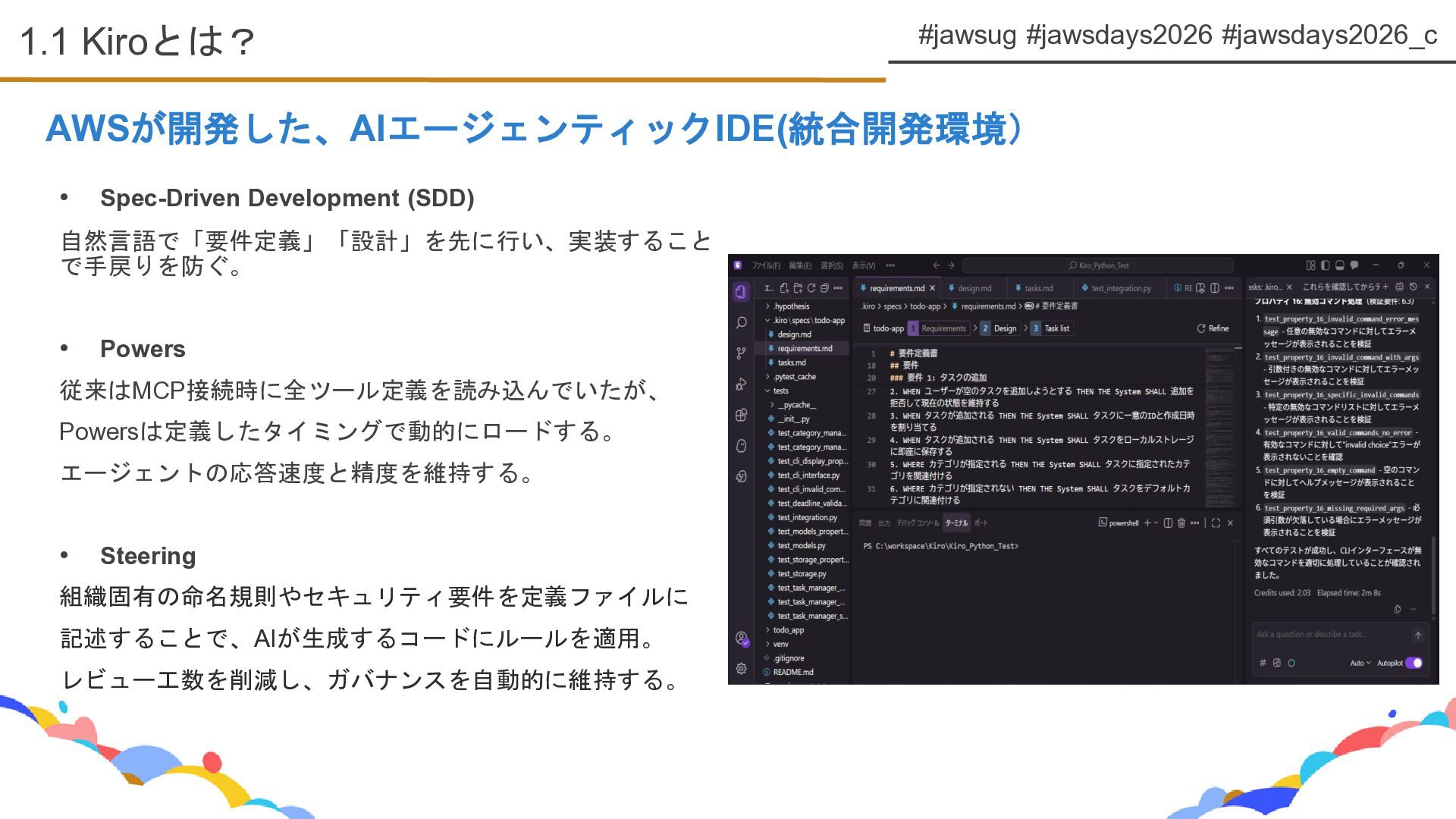Open the Extensions view icon

[741, 415]
